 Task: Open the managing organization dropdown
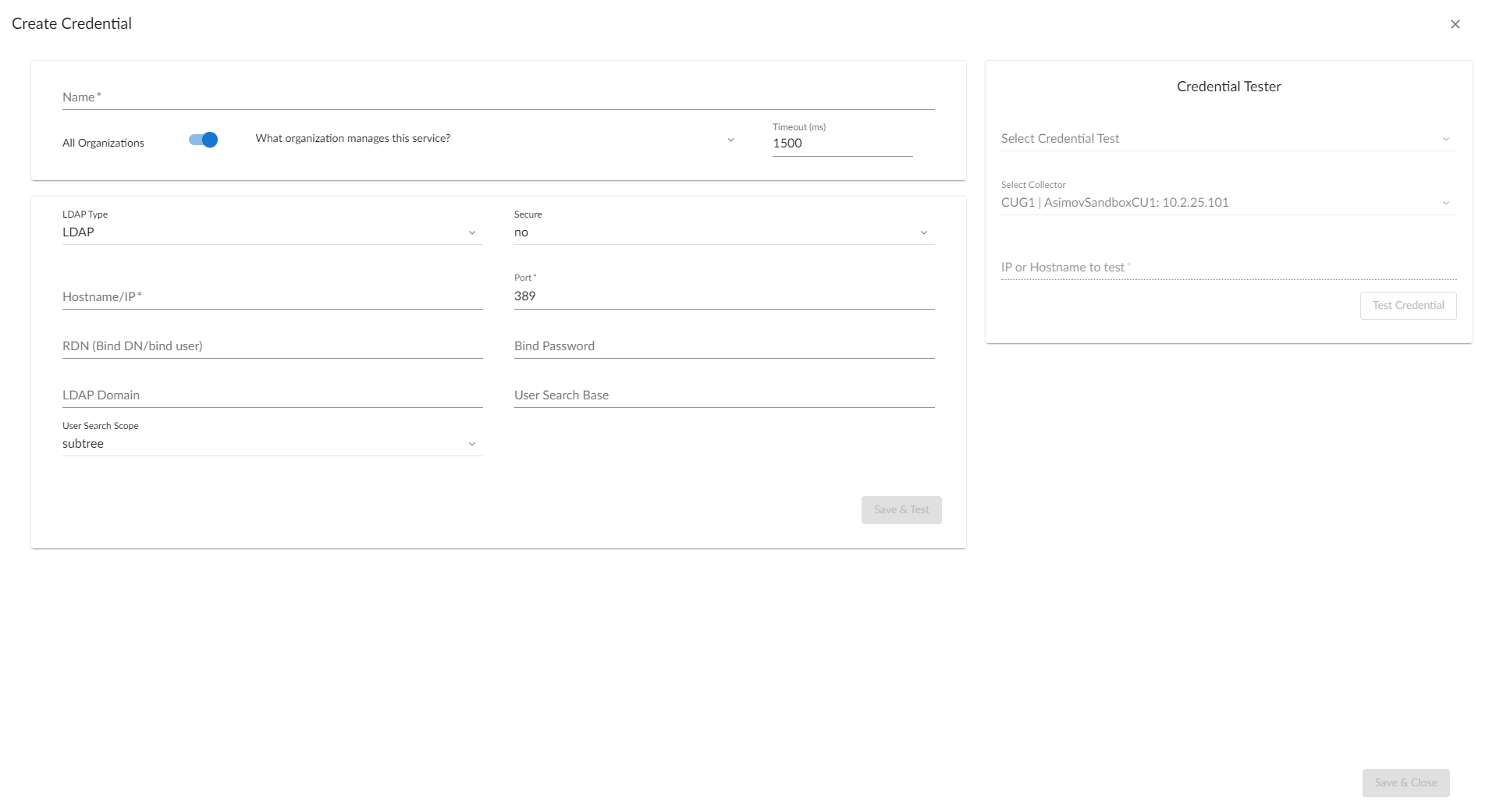(495, 140)
